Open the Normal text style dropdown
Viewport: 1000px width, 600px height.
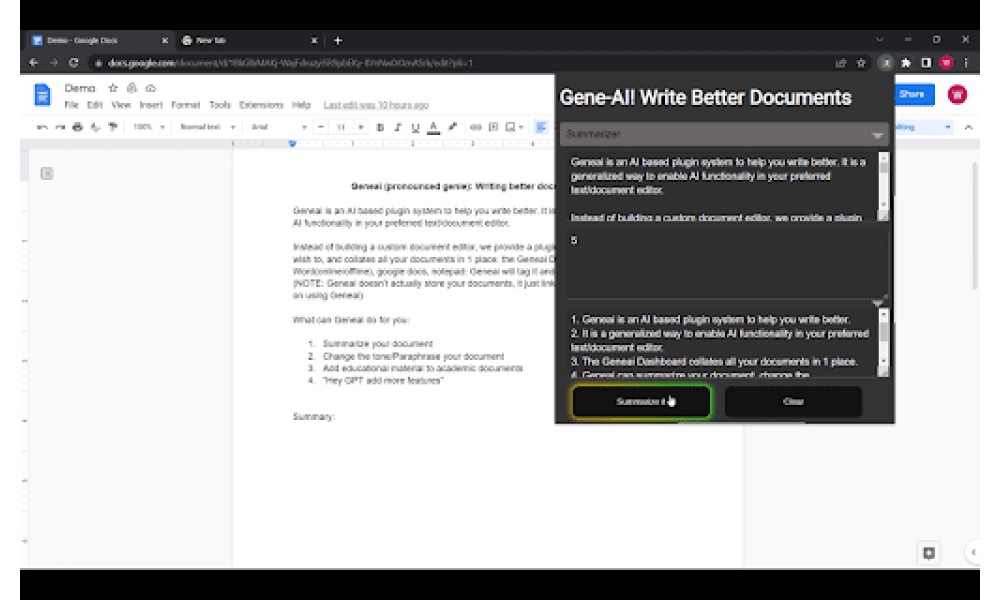click(x=207, y=127)
